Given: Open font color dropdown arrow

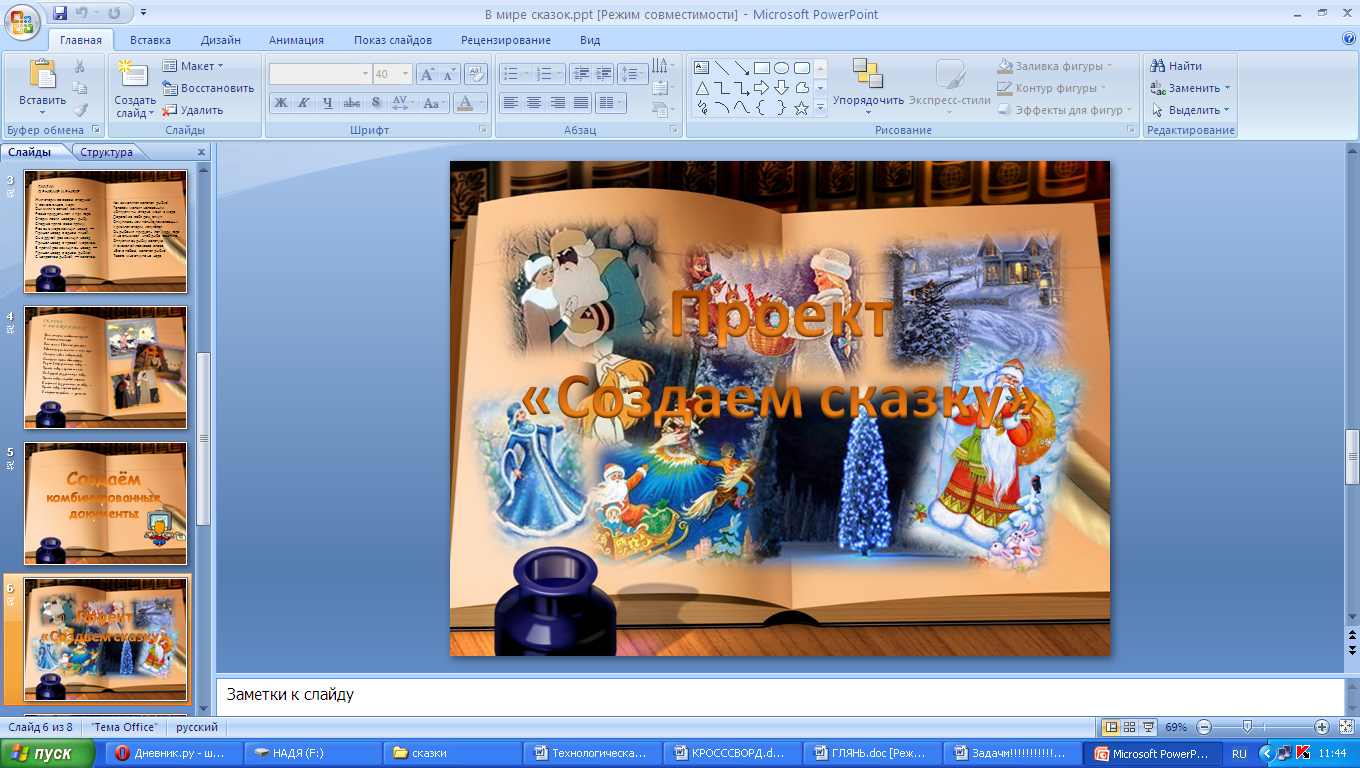Looking at the screenshot, I should point(481,102).
